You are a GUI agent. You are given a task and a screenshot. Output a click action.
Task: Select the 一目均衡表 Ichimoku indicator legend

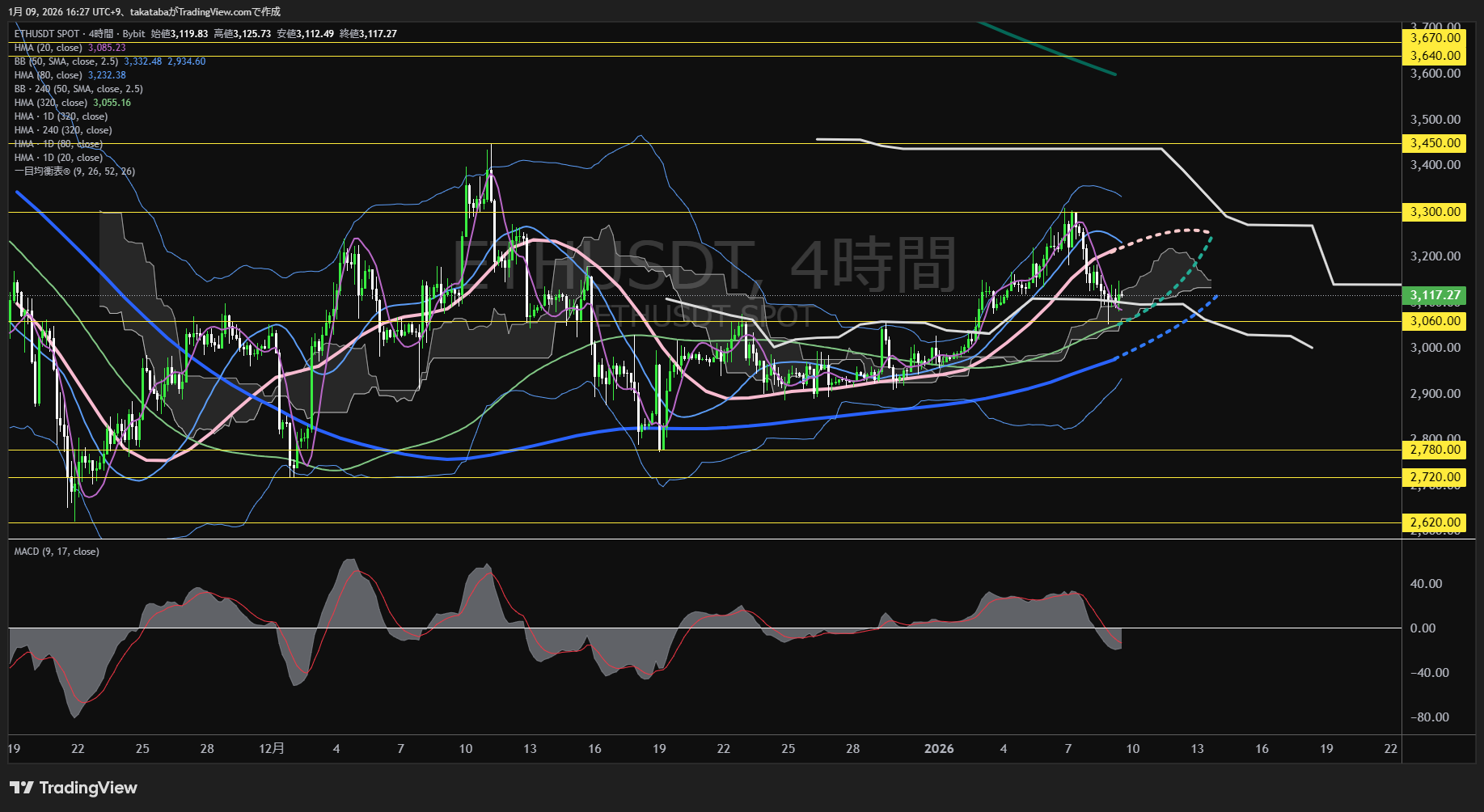pyautogui.click(x=74, y=171)
